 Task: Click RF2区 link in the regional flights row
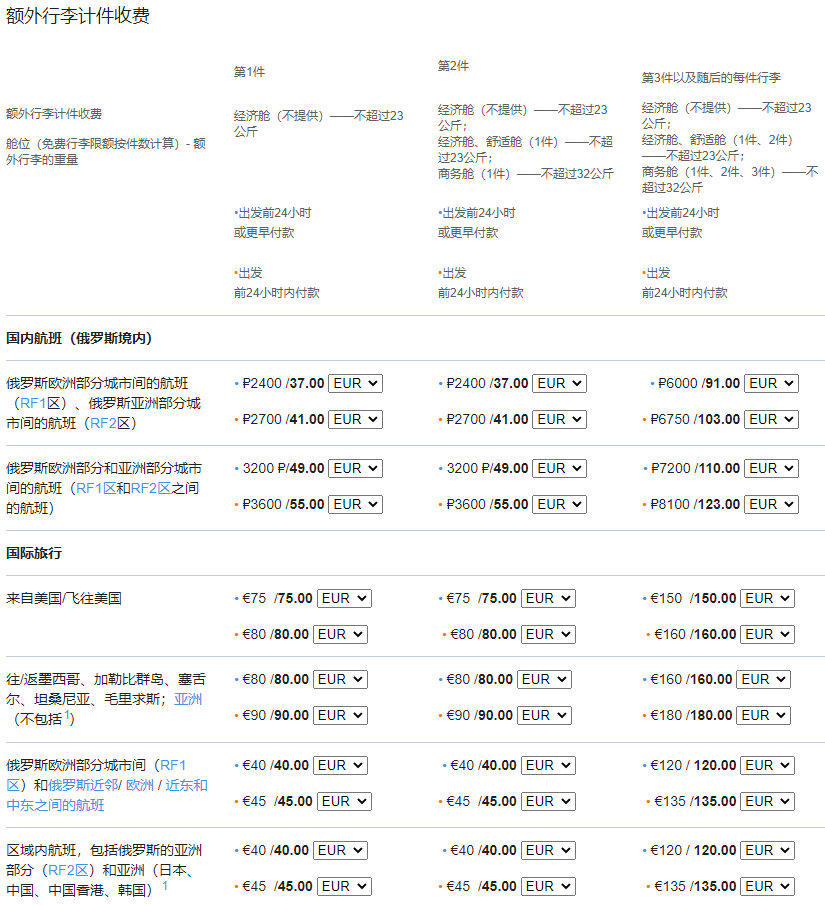pyautogui.click(x=67, y=870)
